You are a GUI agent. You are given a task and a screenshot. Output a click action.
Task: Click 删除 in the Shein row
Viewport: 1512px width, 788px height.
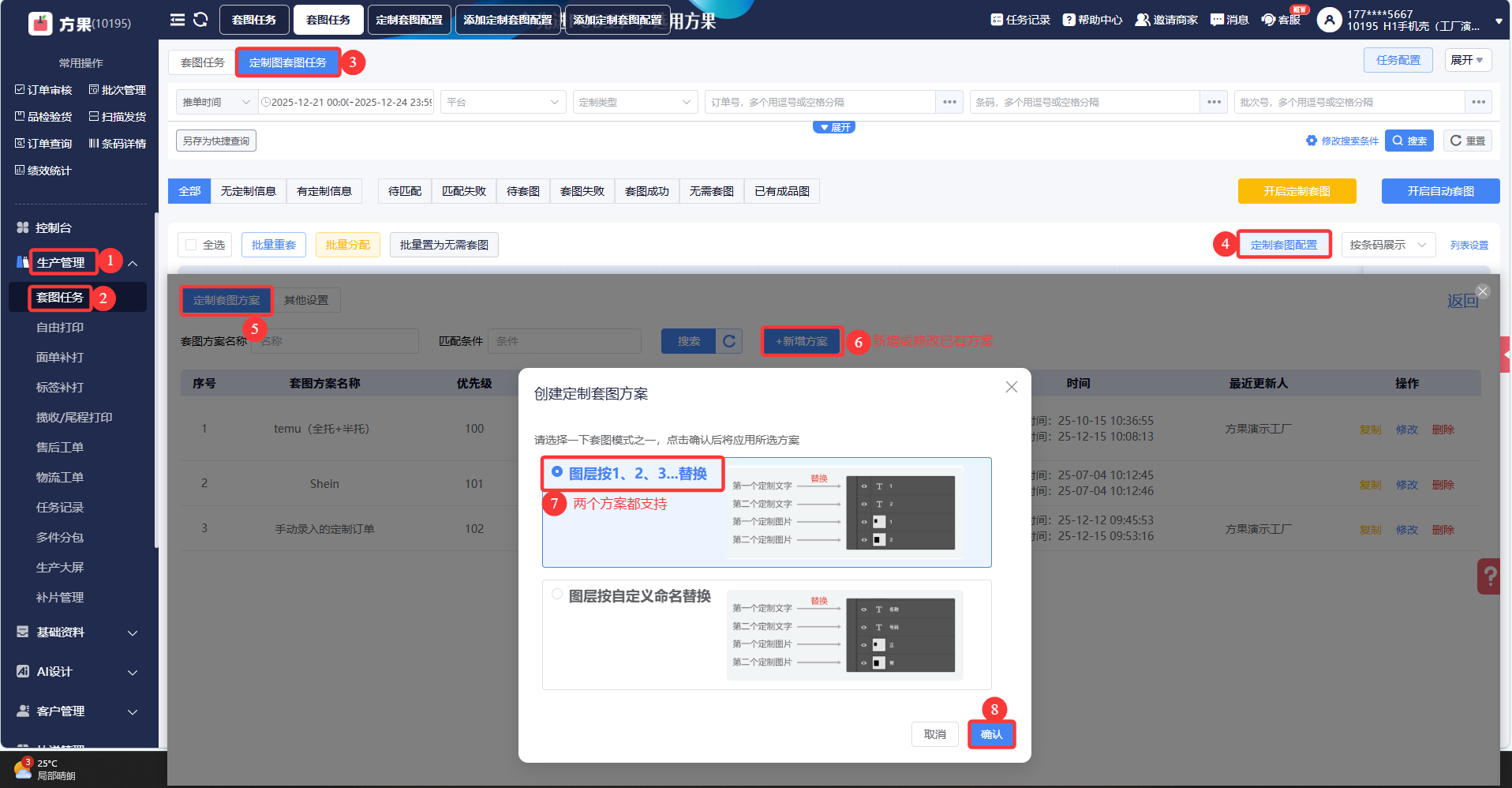point(1443,485)
